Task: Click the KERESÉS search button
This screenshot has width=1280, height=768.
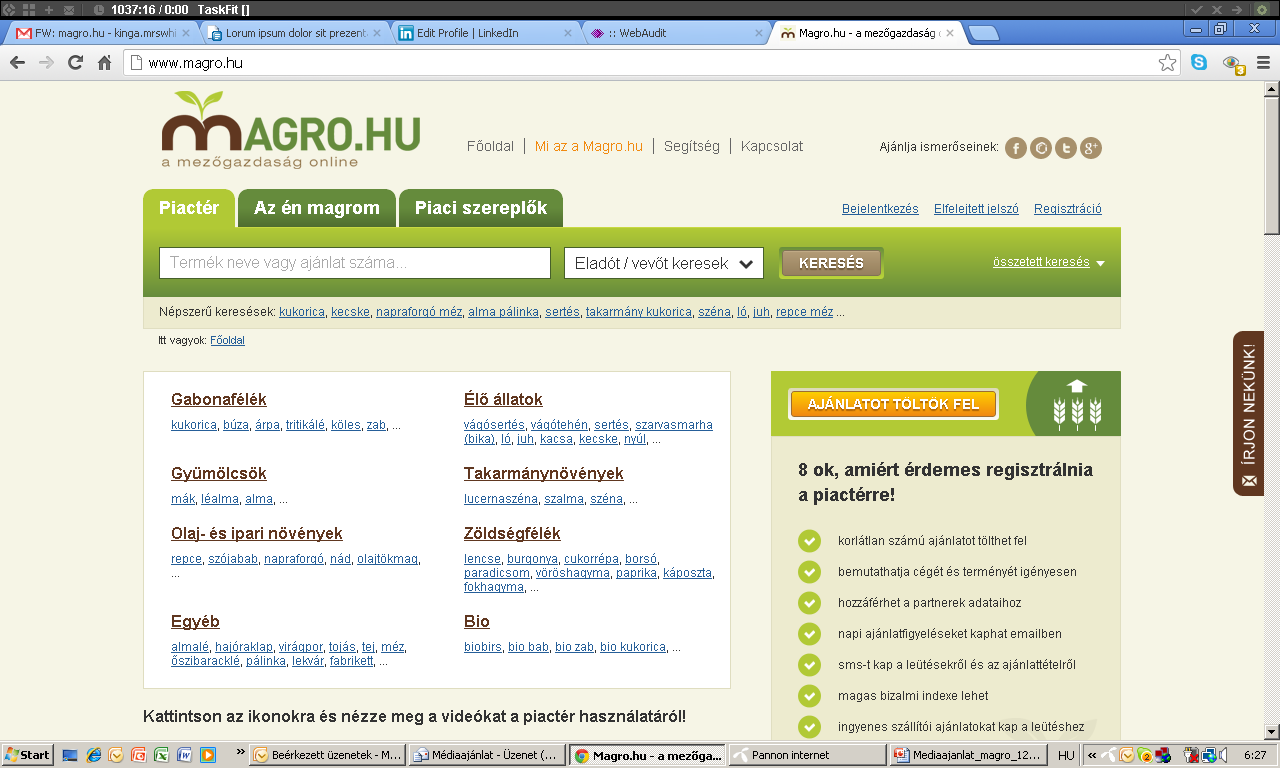Action: (831, 263)
